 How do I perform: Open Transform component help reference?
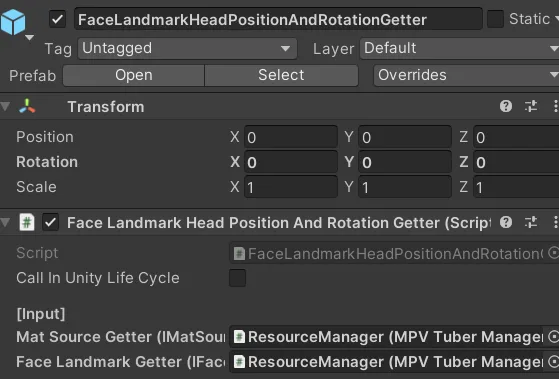(x=506, y=106)
